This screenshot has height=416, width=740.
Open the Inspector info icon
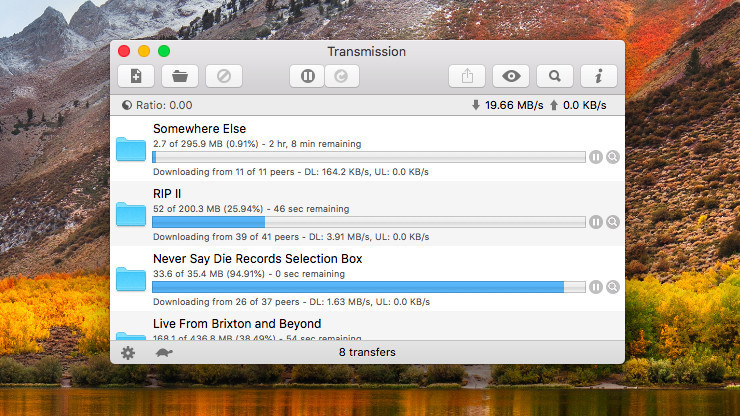(598, 76)
